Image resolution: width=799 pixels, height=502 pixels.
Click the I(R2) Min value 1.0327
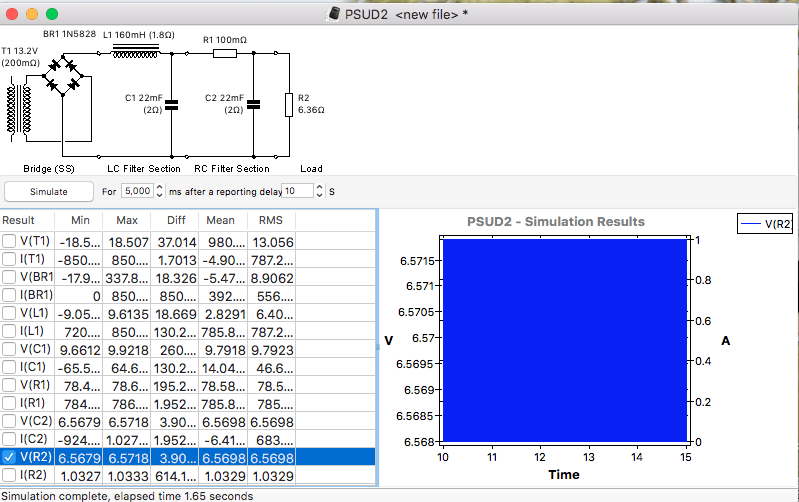click(81, 477)
